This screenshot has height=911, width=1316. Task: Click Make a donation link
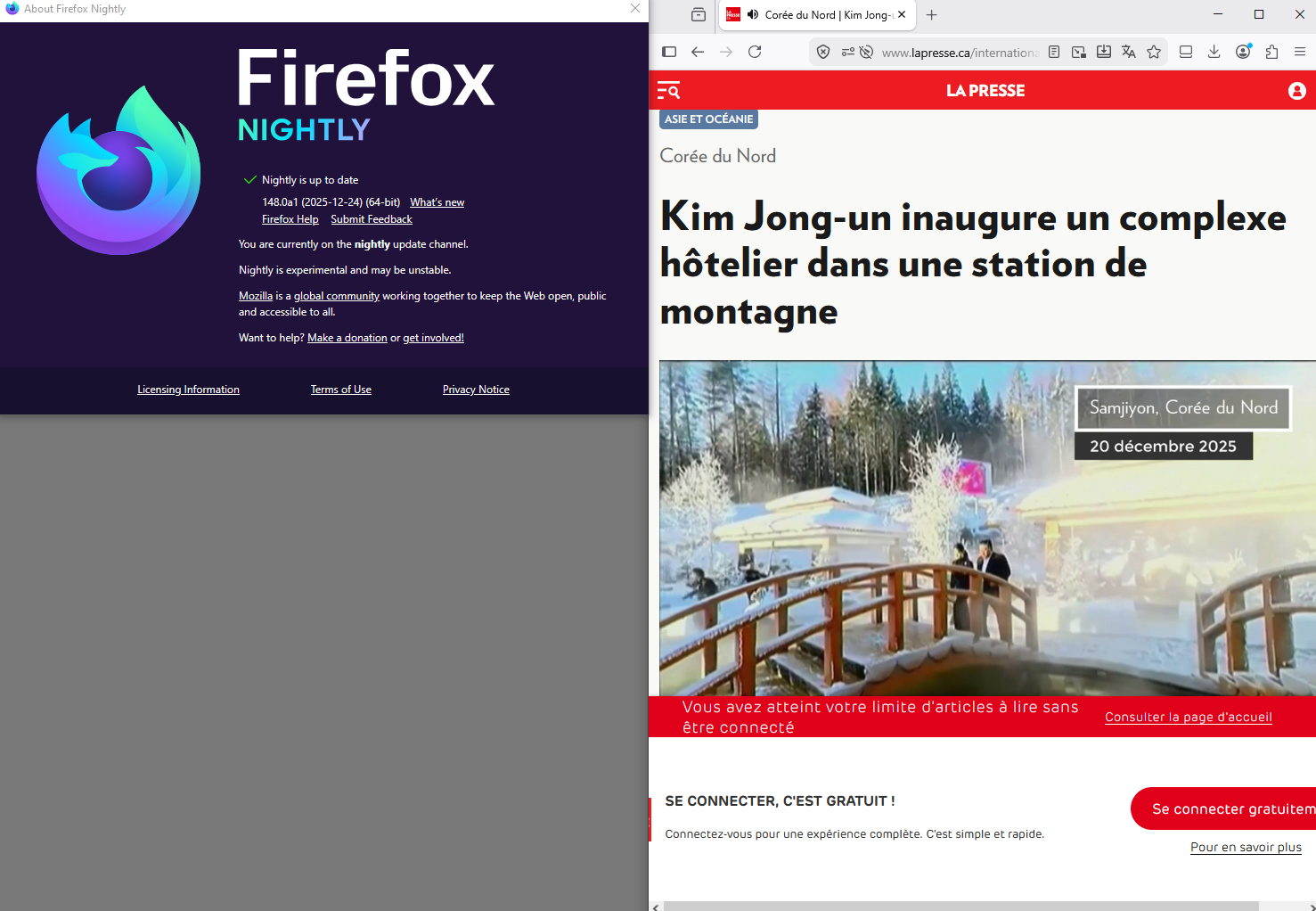click(x=347, y=338)
